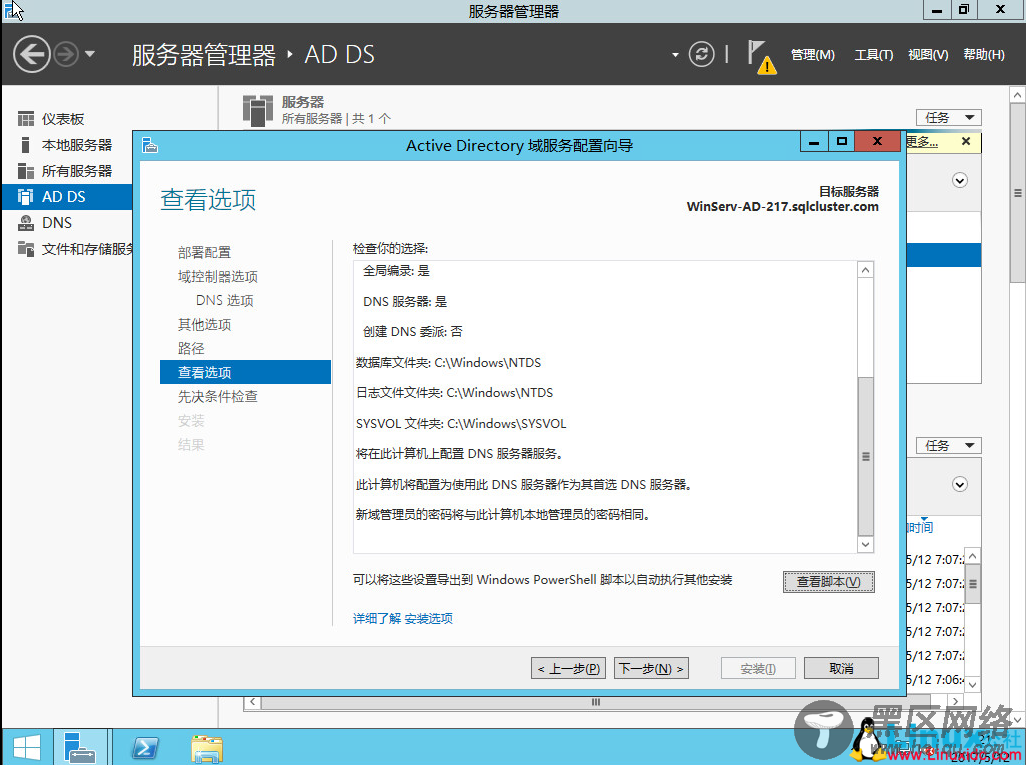Click the events list scroll up arrow
The height and width of the screenshot is (765, 1026).
[x=973, y=556]
